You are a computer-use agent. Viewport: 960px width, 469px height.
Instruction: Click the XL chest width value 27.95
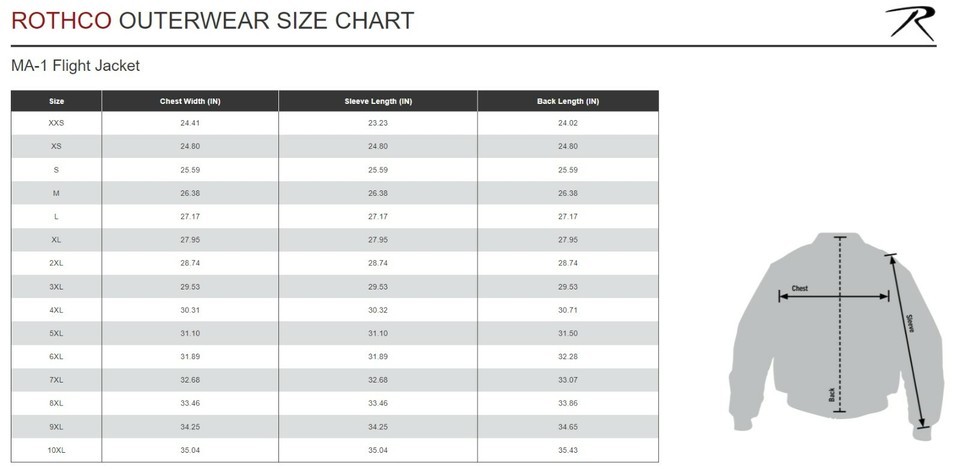(190, 240)
